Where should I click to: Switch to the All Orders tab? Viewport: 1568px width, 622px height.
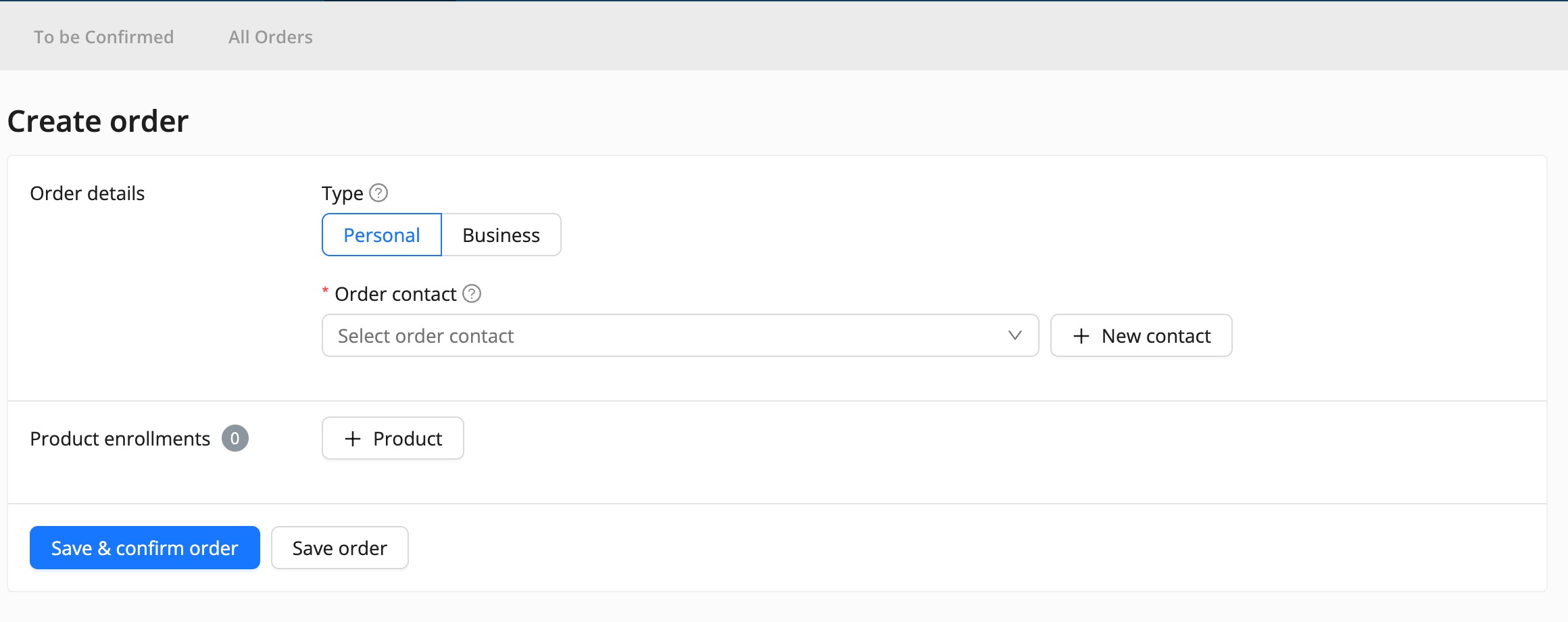pos(270,37)
